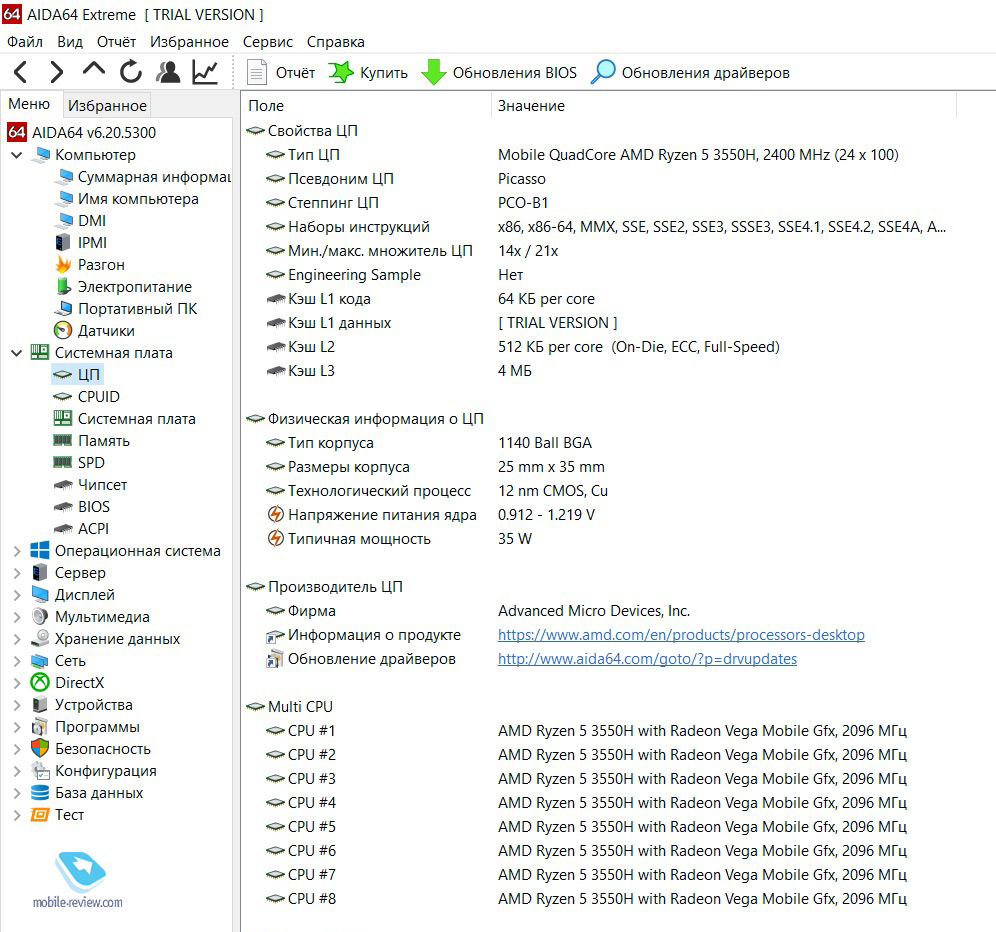Open the Вид menu
This screenshot has height=932, width=996.
point(70,42)
